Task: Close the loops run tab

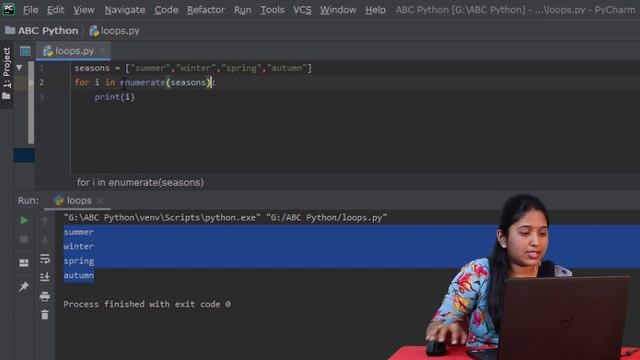Action: [100, 200]
